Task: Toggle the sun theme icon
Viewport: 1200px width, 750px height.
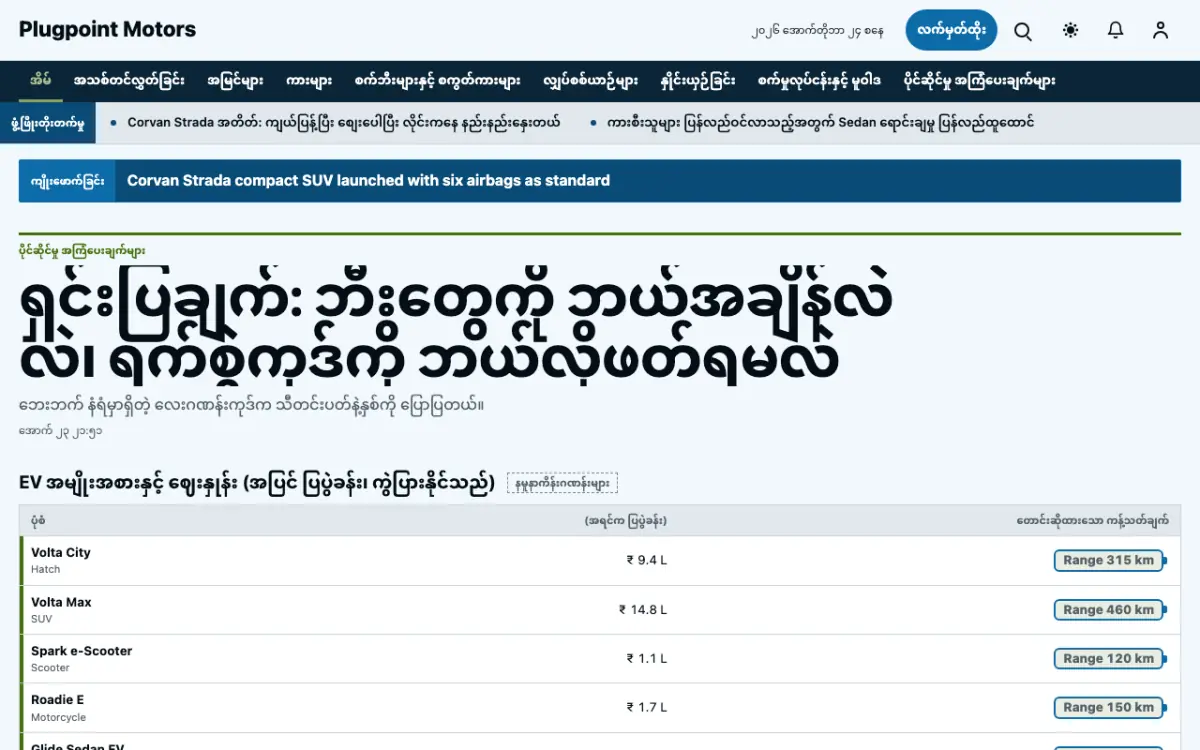Action: (1071, 30)
